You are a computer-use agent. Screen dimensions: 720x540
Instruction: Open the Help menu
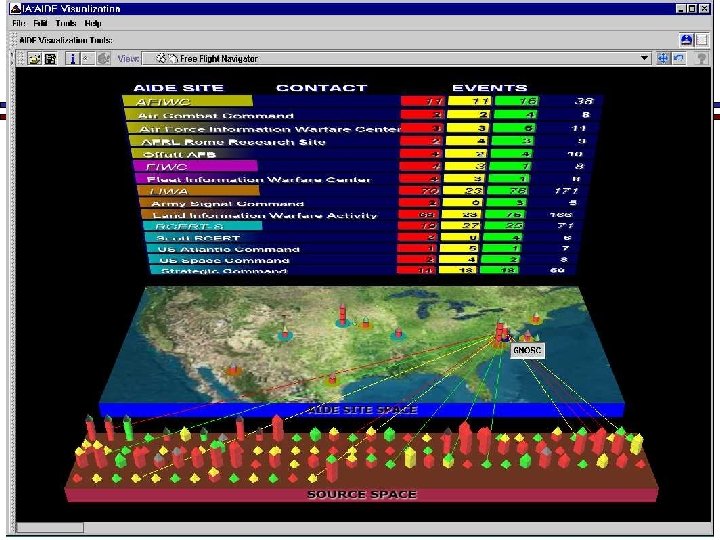pos(93,23)
